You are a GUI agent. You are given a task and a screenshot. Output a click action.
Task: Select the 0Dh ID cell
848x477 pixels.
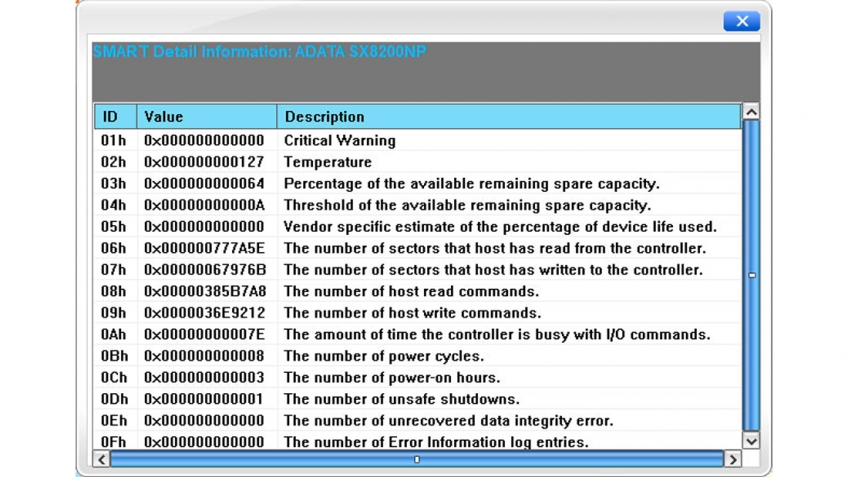[115, 399]
